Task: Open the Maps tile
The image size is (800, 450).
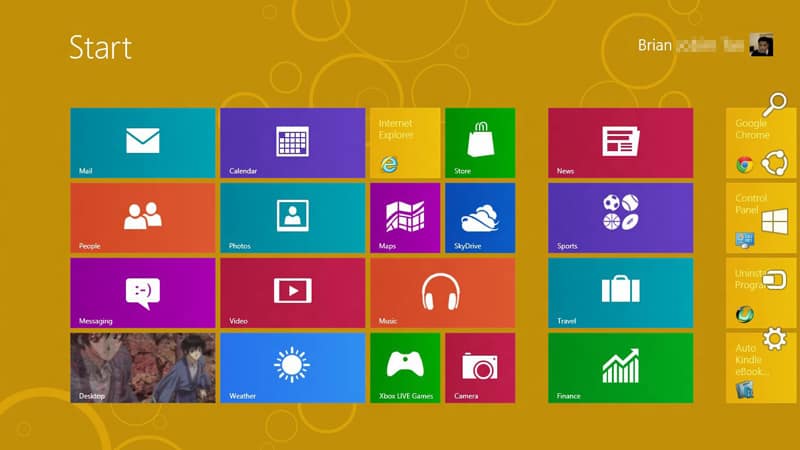Action: pyautogui.click(x=405, y=218)
